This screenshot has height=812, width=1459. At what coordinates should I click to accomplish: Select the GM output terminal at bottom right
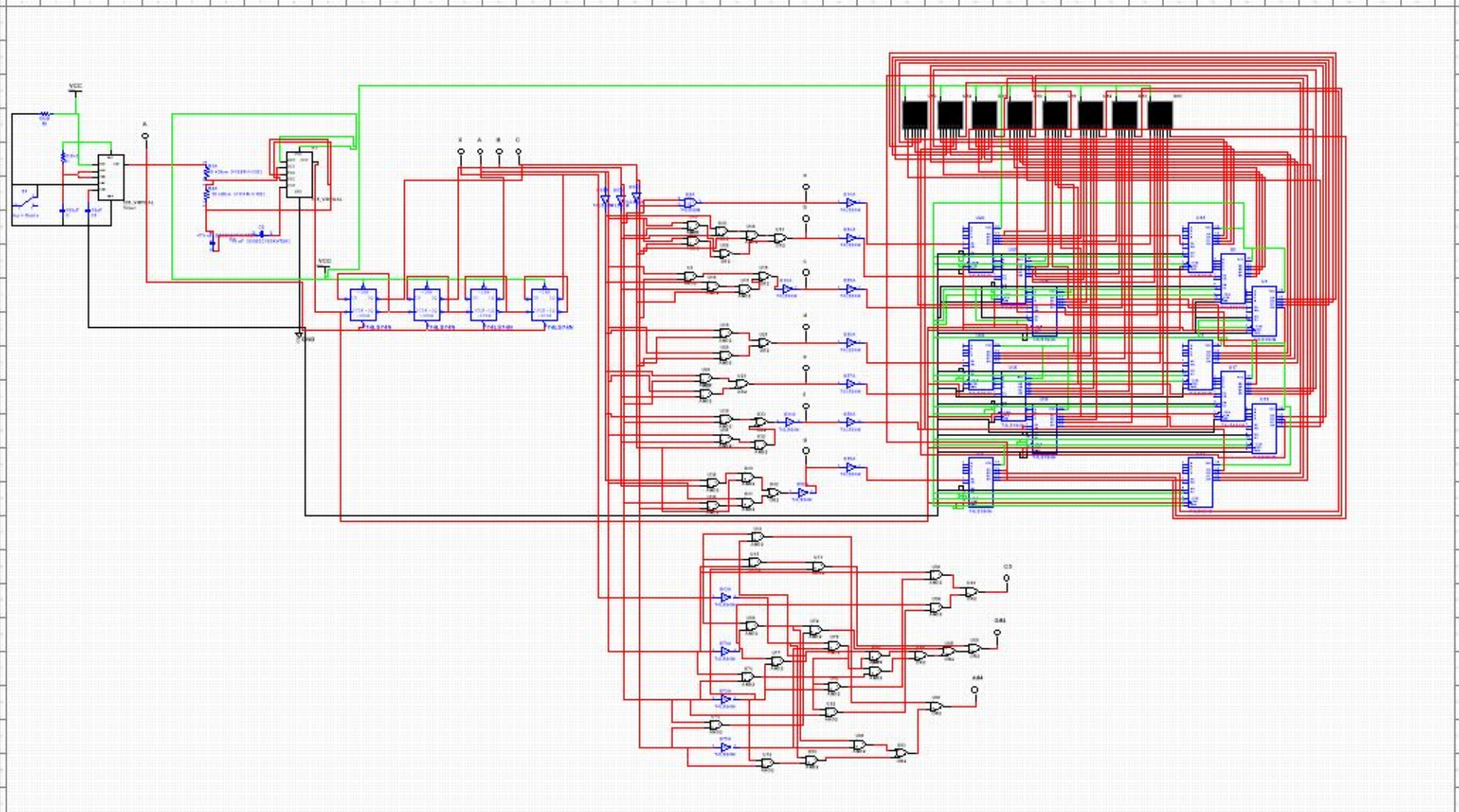(x=997, y=632)
